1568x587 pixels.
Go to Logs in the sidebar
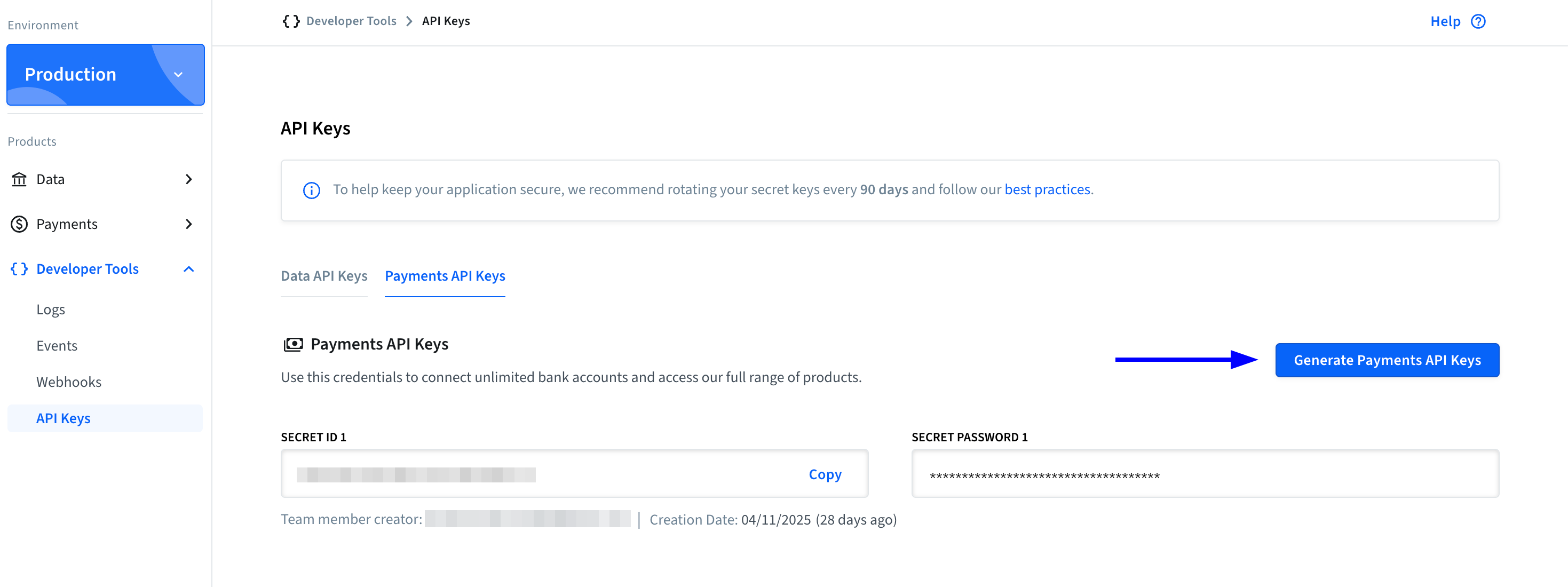click(51, 310)
